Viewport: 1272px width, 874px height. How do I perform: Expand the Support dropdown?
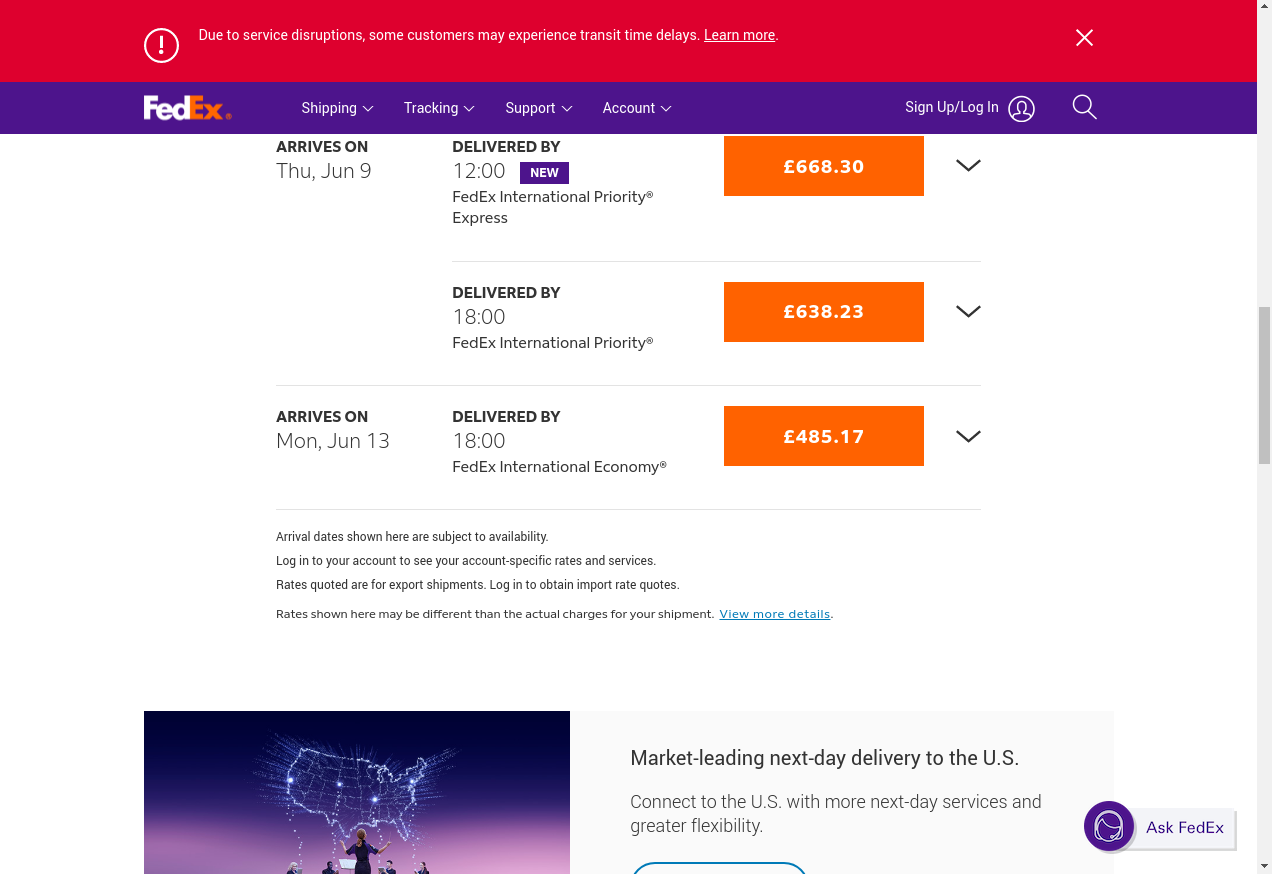538,108
